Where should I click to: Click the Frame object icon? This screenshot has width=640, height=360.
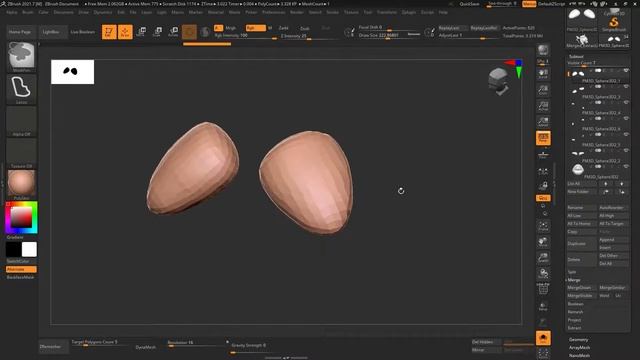tap(543, 226)
